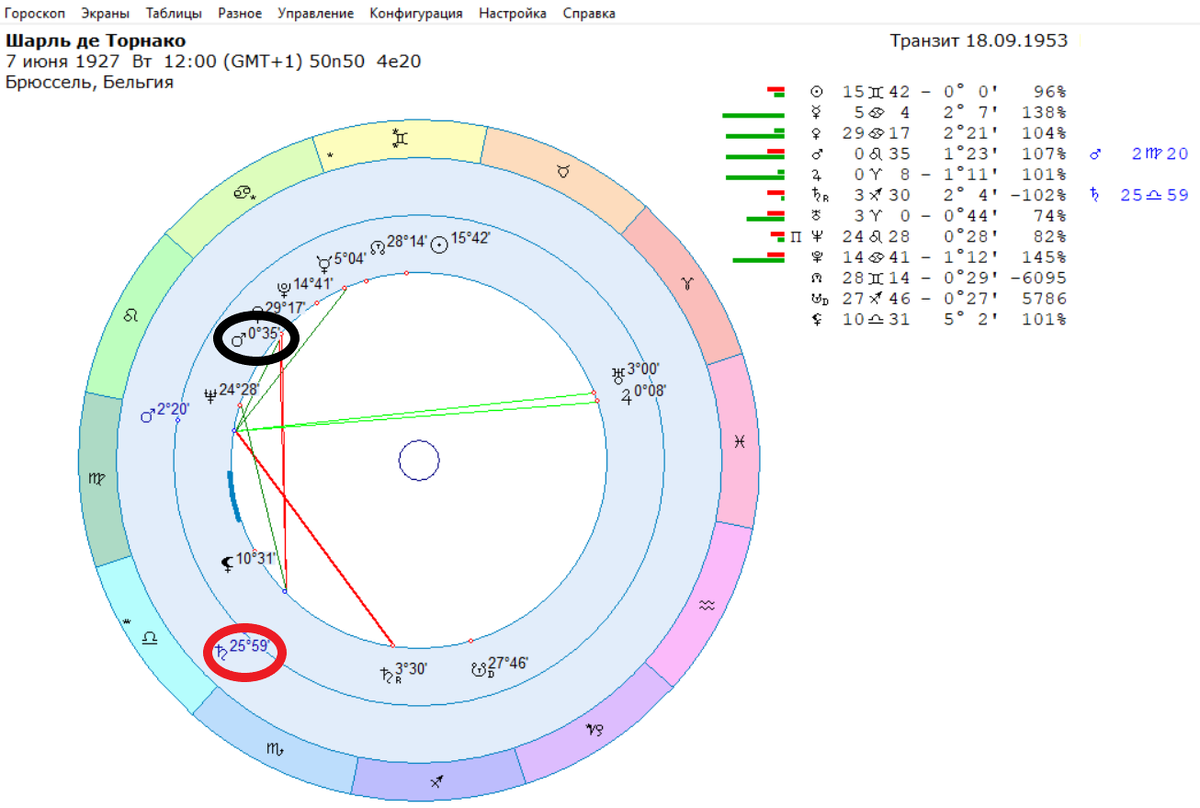Click the small circle at the chart center
This screenshot has height=808, width=1200.
(x=419, y=462)
